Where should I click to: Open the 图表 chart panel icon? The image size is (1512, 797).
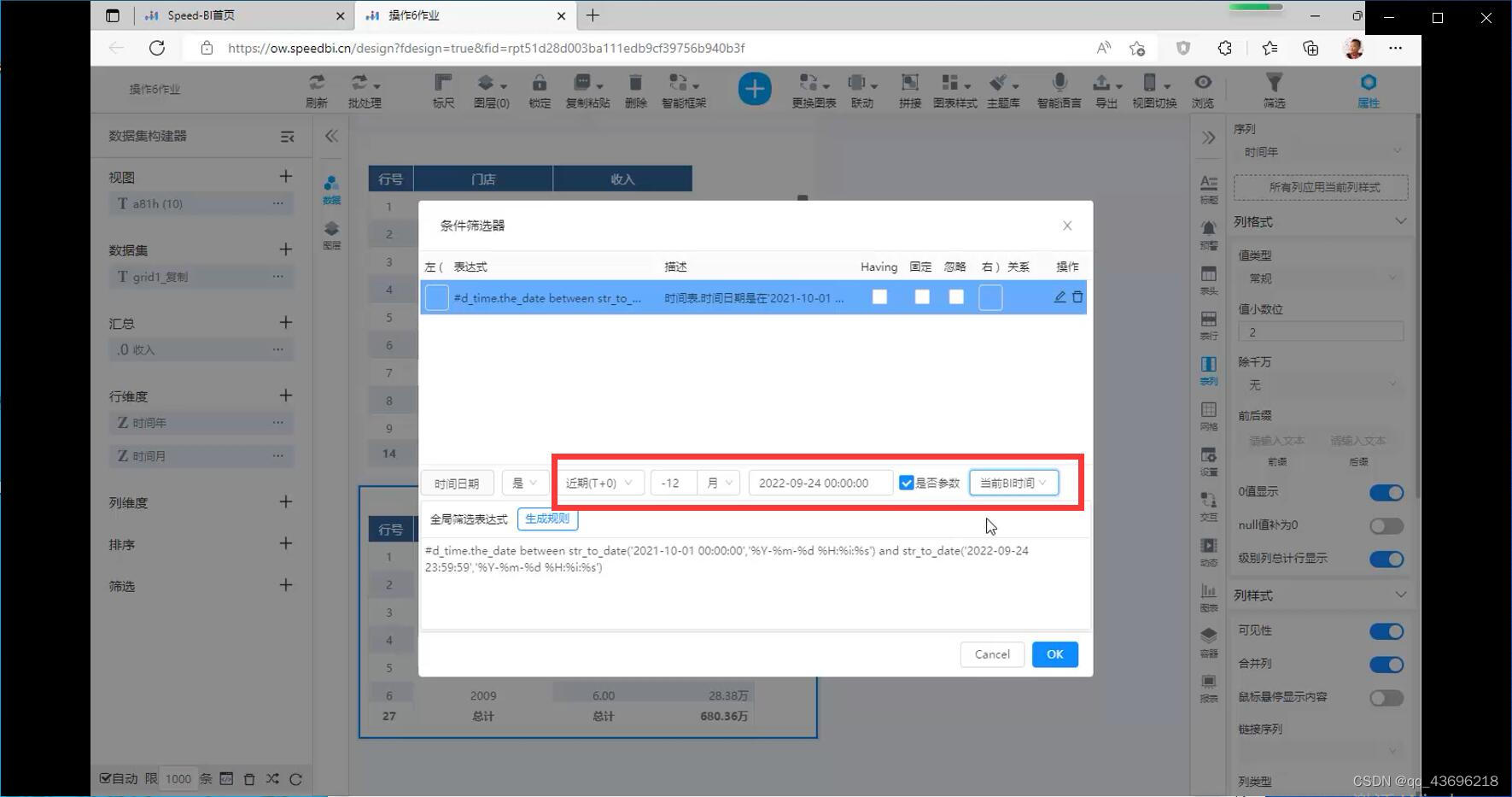[1209, 597]
